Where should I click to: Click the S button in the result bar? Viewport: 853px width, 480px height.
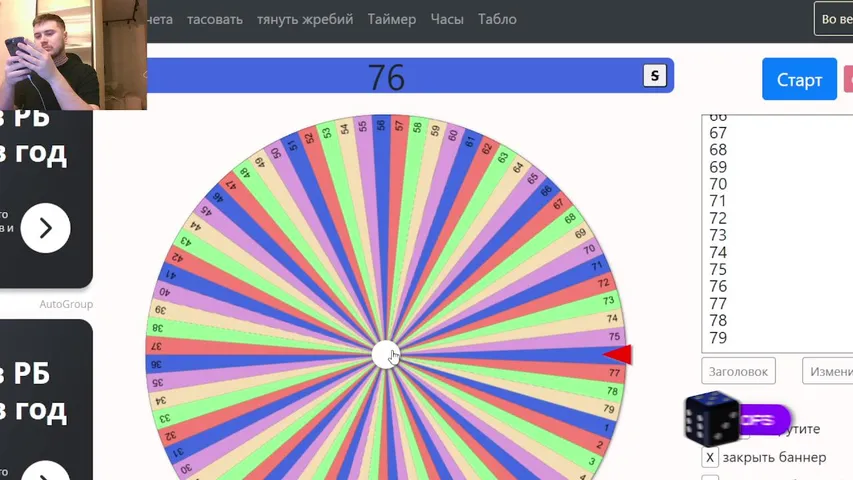[654, 76]
